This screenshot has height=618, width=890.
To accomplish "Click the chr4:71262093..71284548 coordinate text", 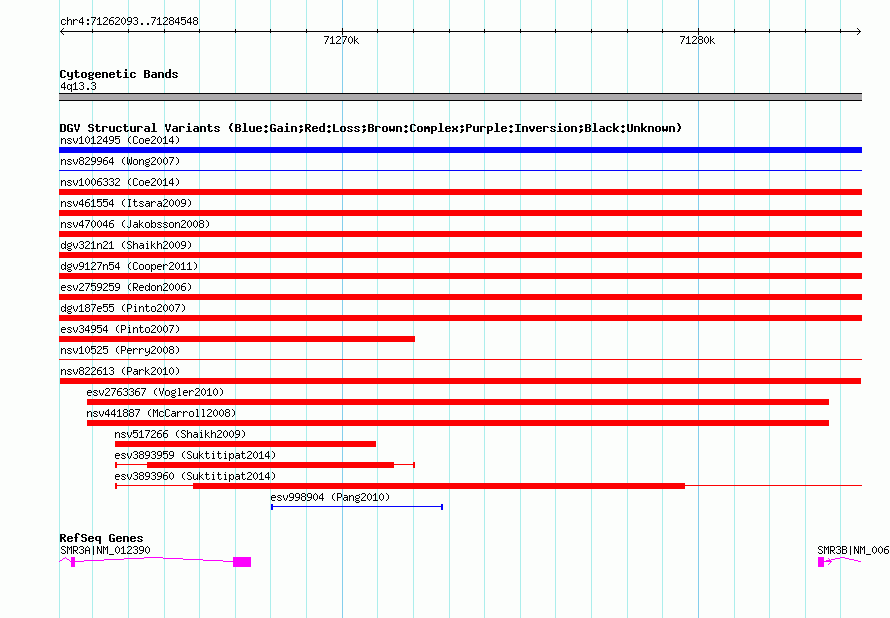I will point(129,21).
